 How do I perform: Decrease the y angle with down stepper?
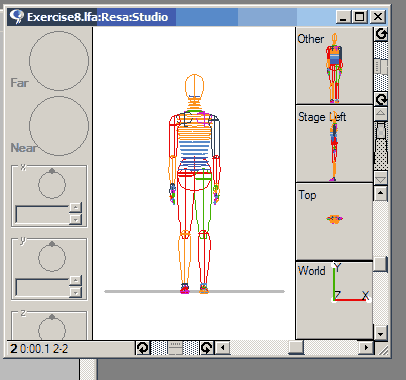pyautogui.click(x=75, y=292)
